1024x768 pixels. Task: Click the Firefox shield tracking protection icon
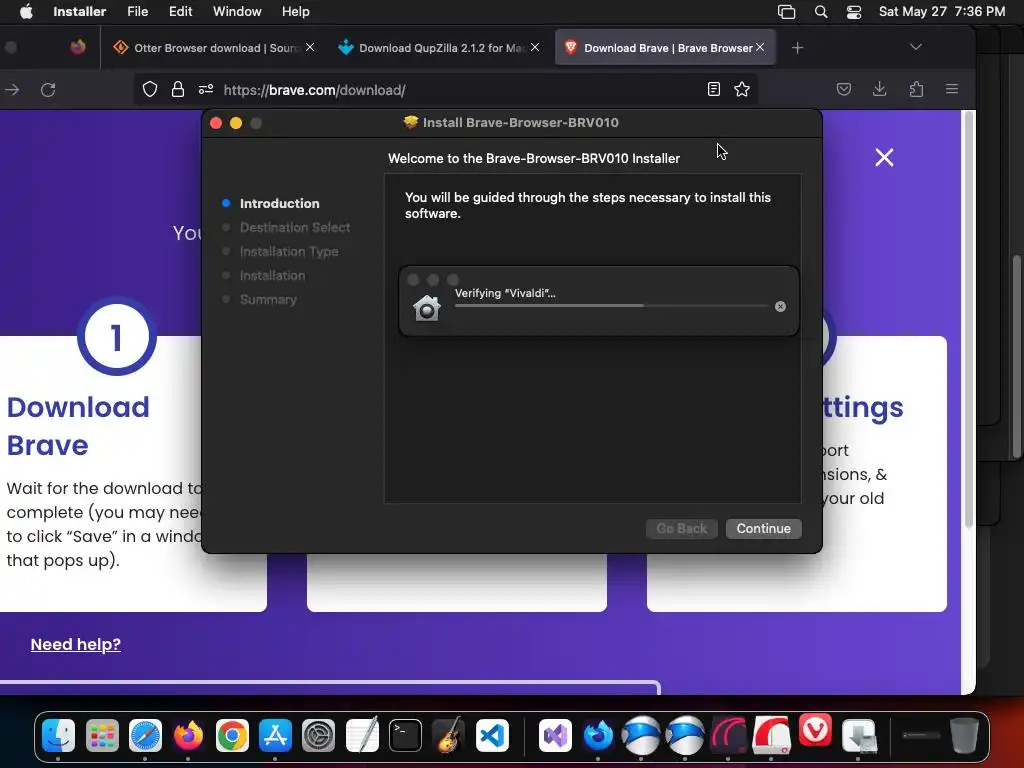pos(150,89)
